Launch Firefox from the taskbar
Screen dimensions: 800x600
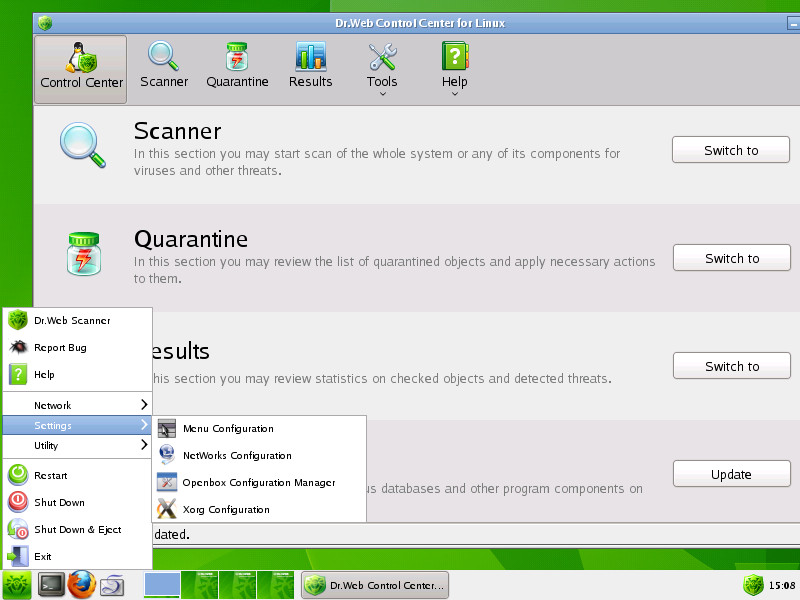[x=81, y=585]
